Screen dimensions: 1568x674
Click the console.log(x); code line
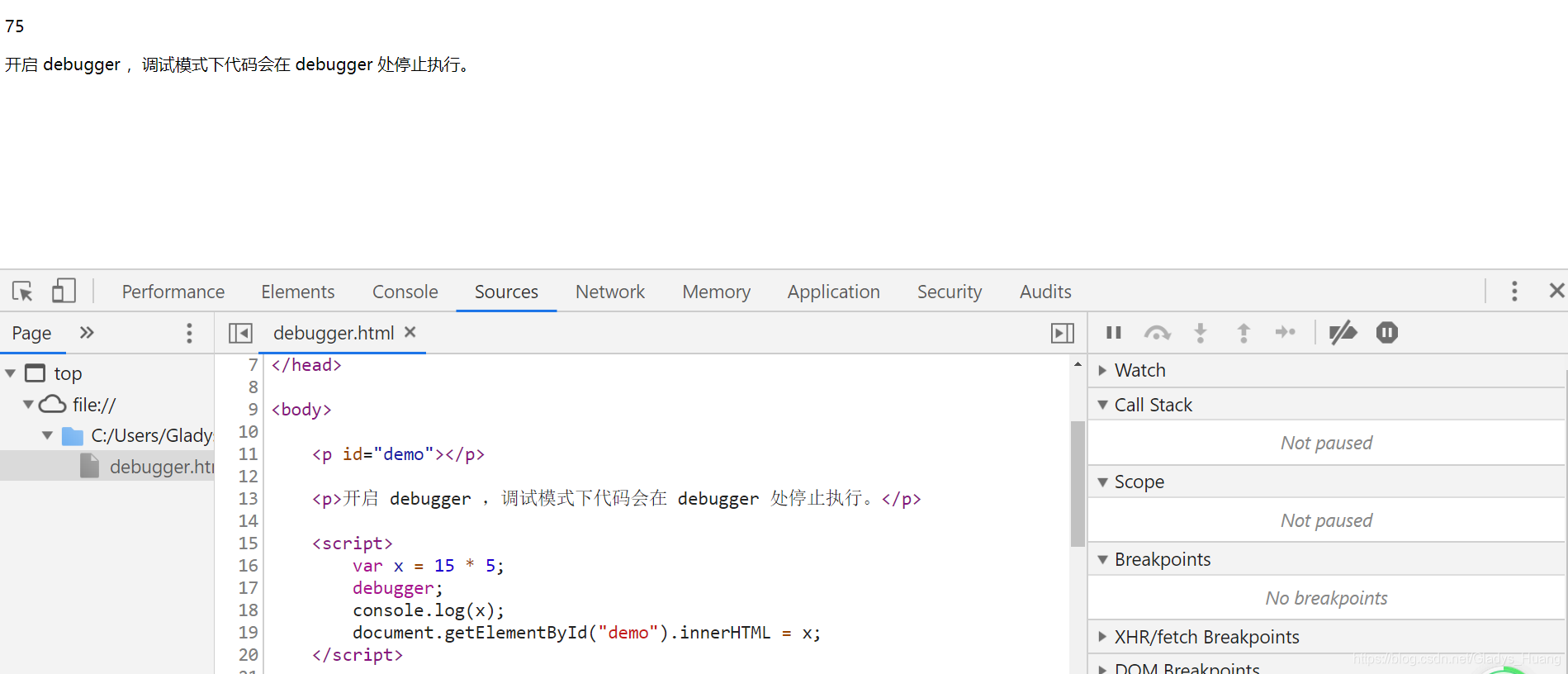pos(429,610)
